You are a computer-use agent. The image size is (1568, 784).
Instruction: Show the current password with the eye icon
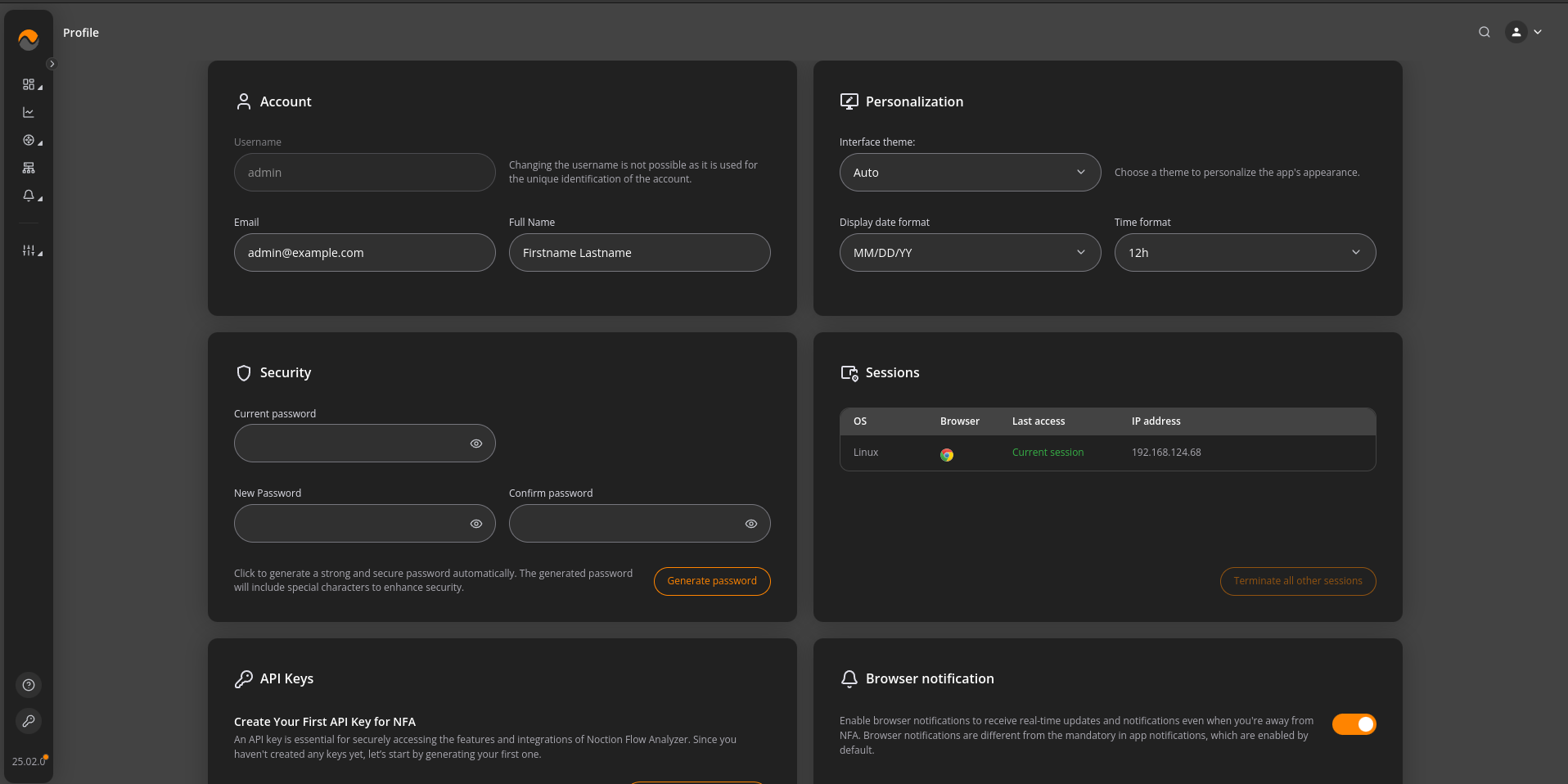475,444
